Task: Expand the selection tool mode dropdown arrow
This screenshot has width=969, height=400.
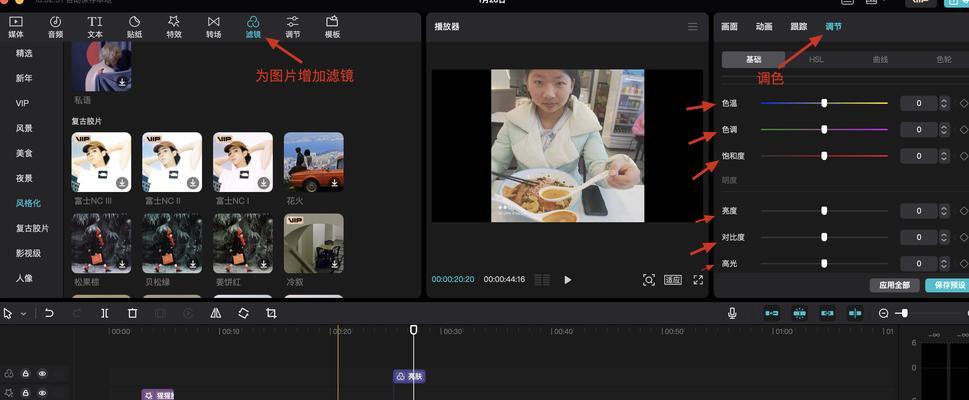Action: click(x=23, y=314)
